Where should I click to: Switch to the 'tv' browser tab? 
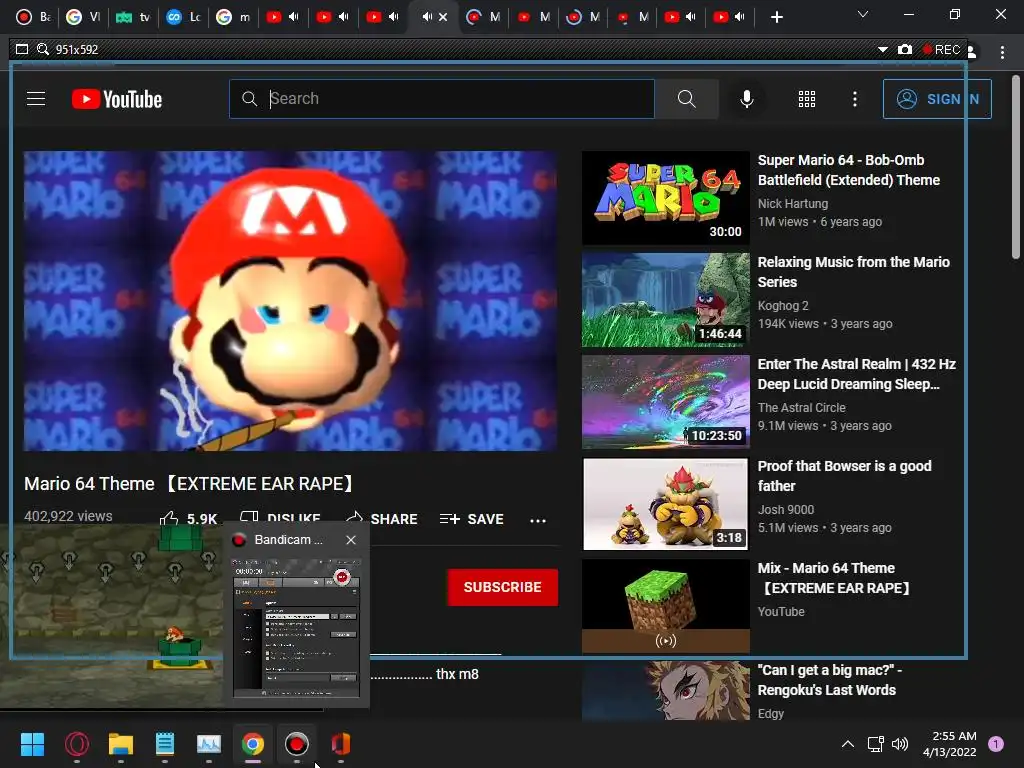pos(133,17)
